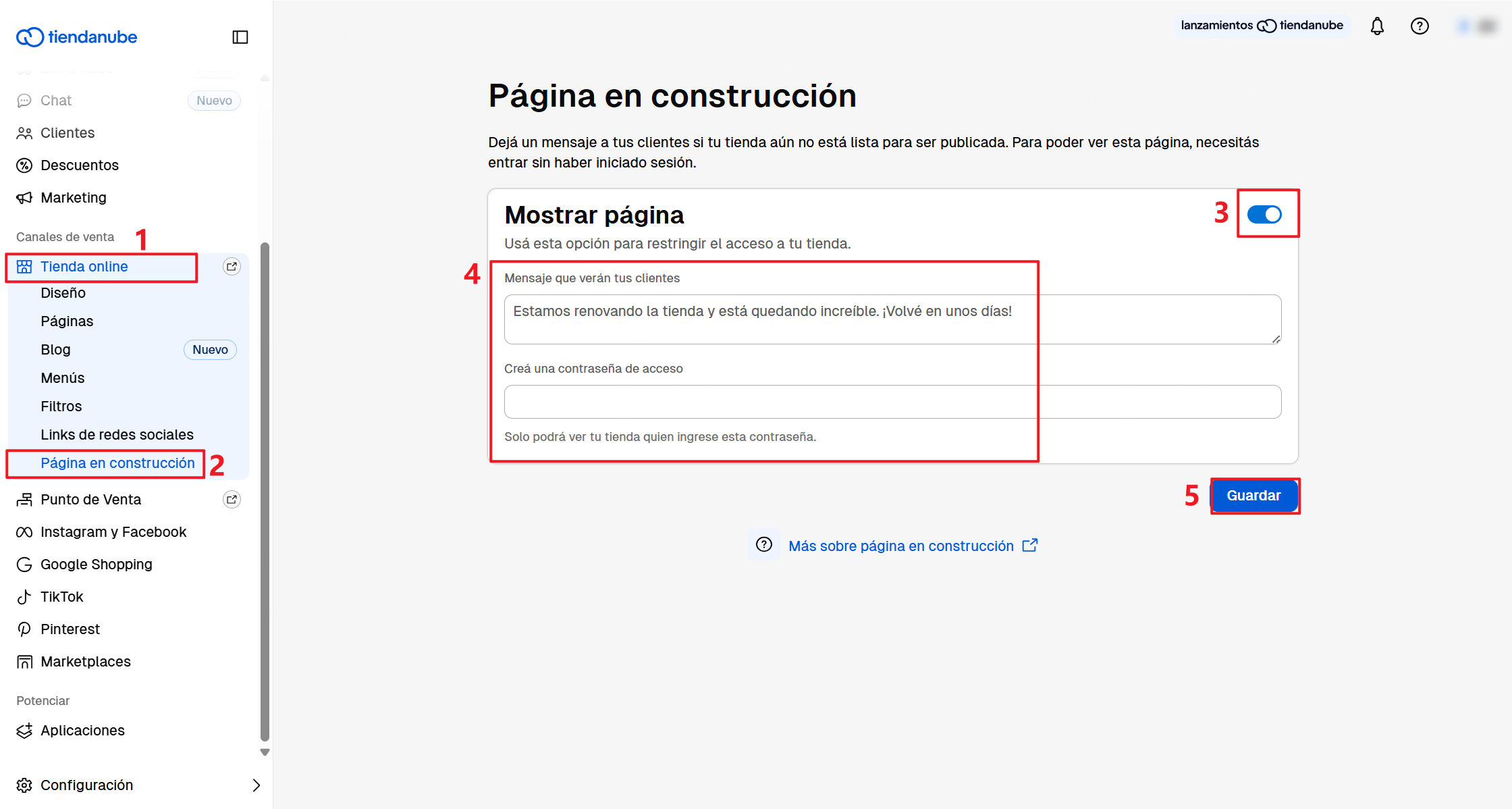Open the Instagram y Facebook channel icon

tap(25, 531)
